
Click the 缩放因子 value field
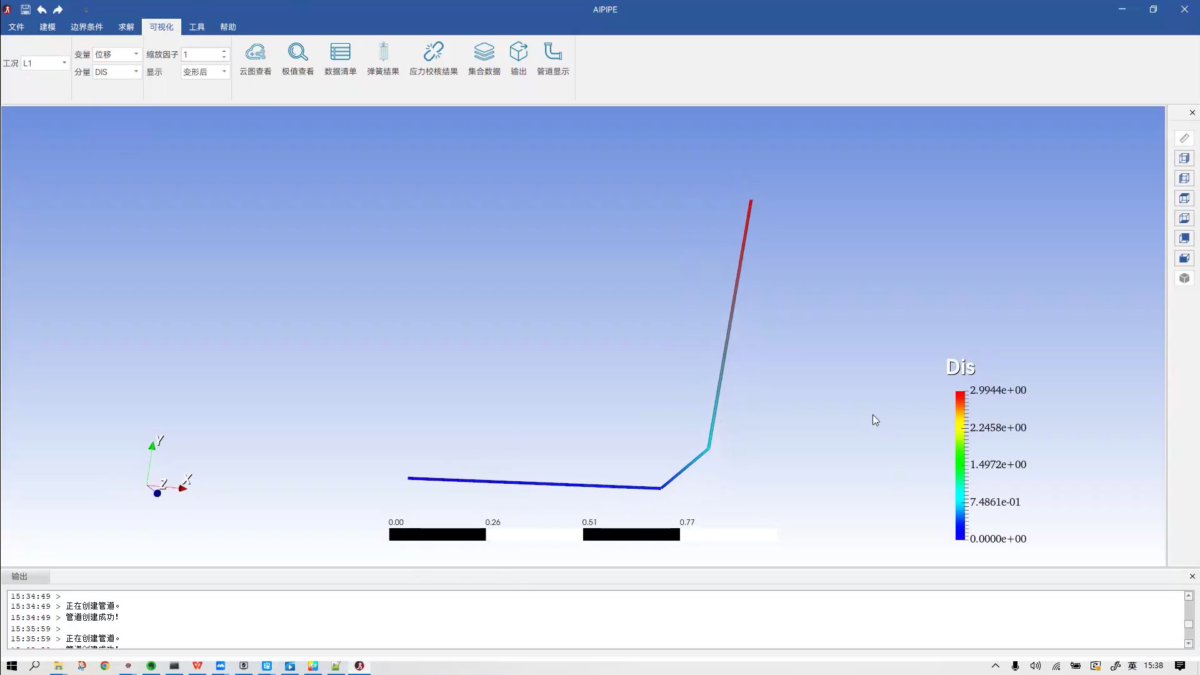pos(200,54)
